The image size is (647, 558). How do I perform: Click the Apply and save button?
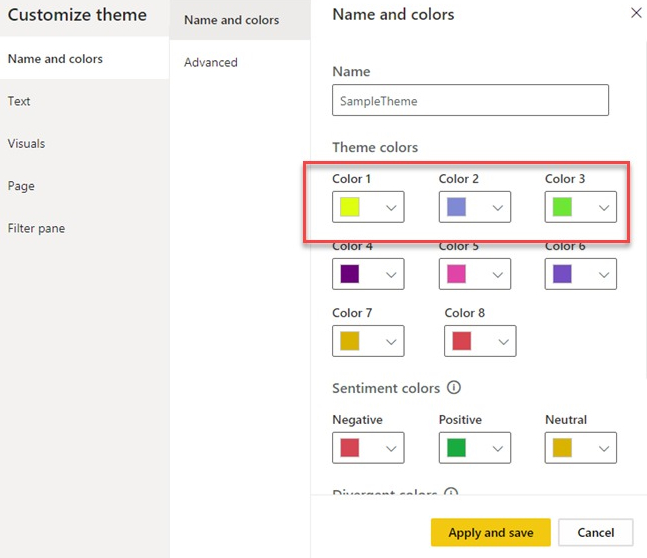[490, 533]
